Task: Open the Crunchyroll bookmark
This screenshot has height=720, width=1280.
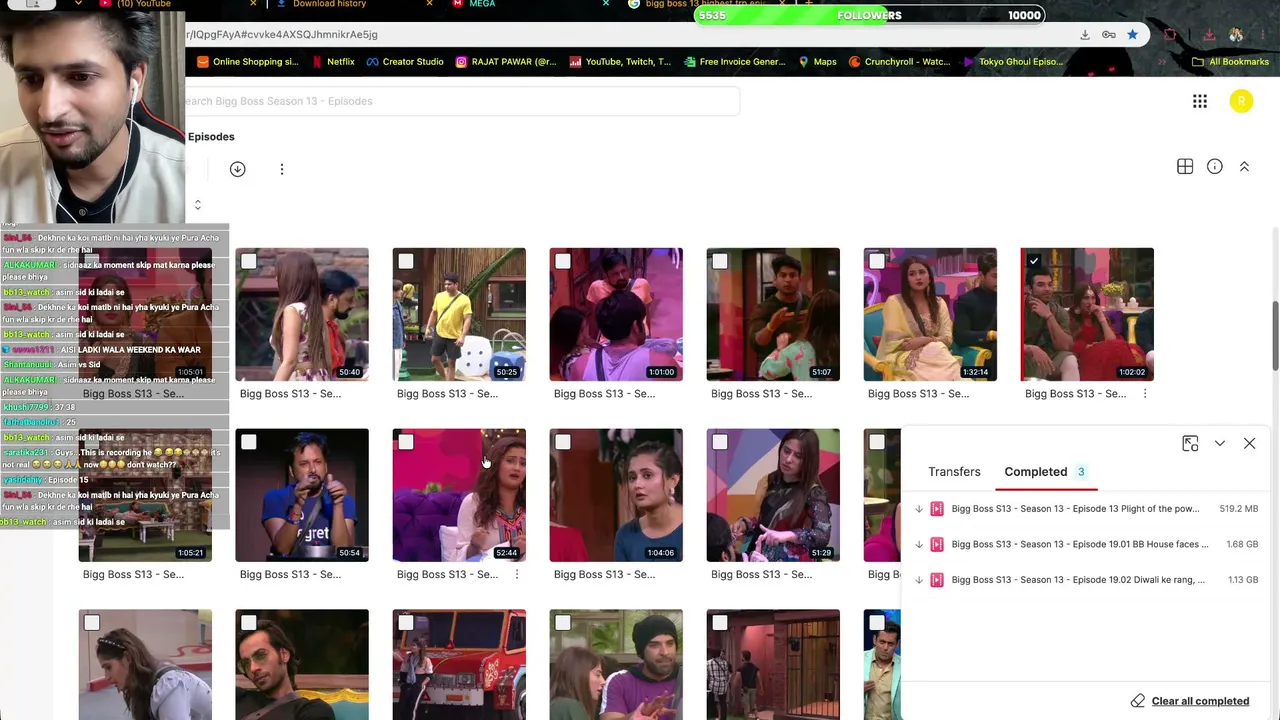Action: 899,62
